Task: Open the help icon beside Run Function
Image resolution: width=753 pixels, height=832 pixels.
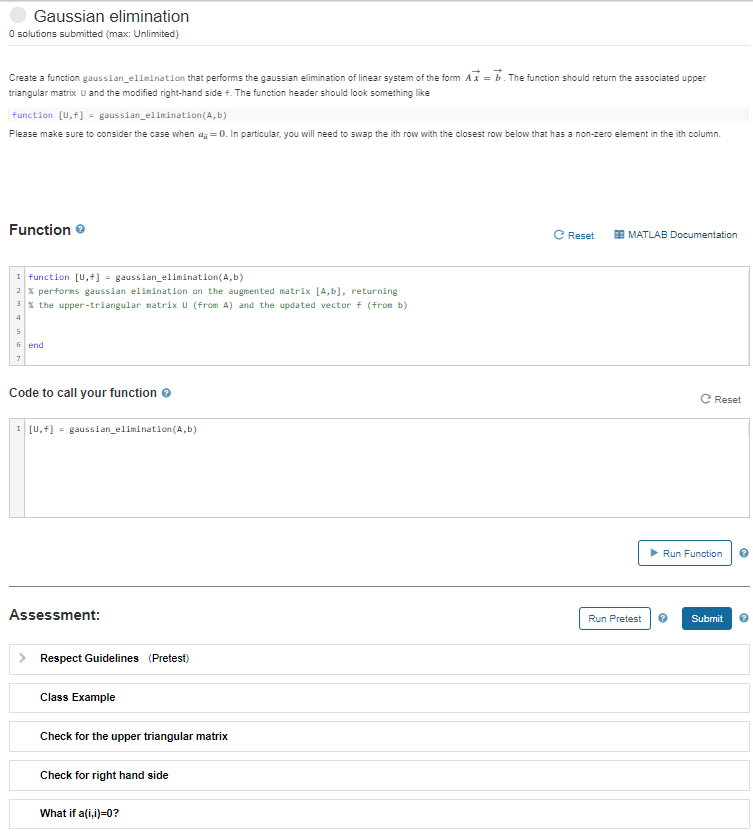Action: click(744, 553)
